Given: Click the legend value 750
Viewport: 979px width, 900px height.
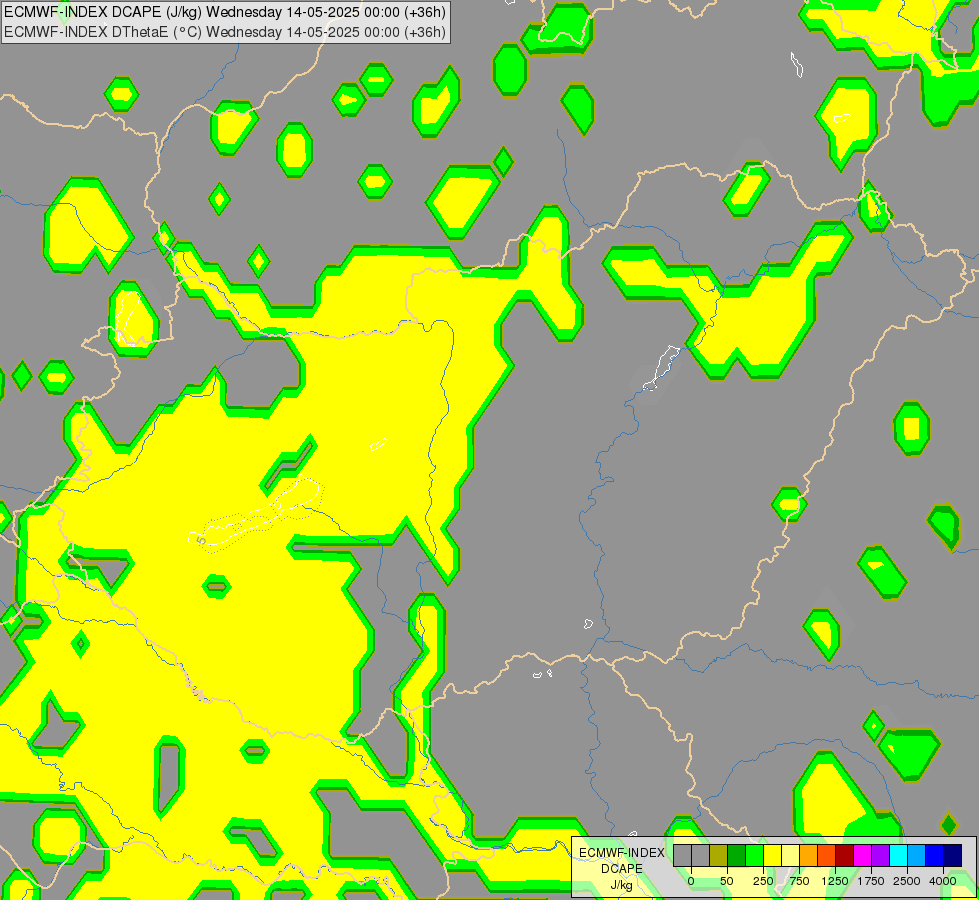Looking at the screenshot, I should pyautogui.click(x=799, y=881).
